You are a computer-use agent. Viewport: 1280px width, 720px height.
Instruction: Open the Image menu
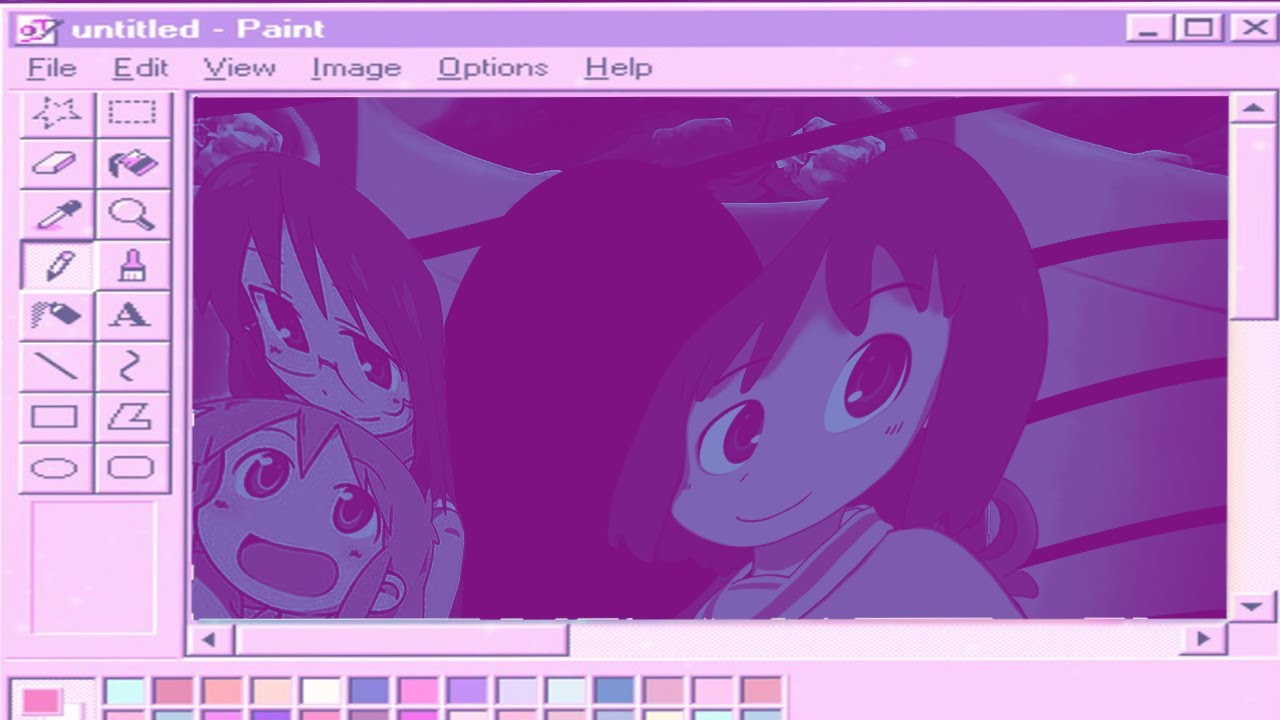(356, 68)
